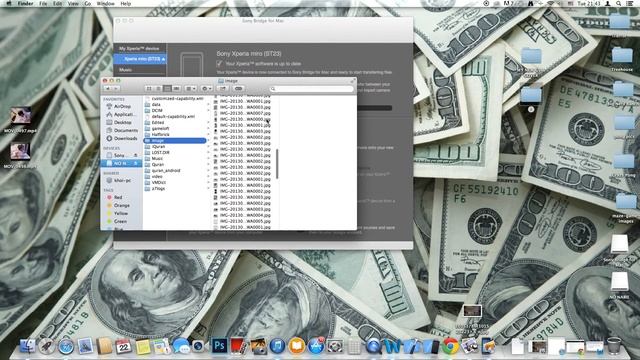The height and width of the screenshot is (360, 640).
Task: Select AirDrop in Finder sidebar
Action: click(122, 106)
